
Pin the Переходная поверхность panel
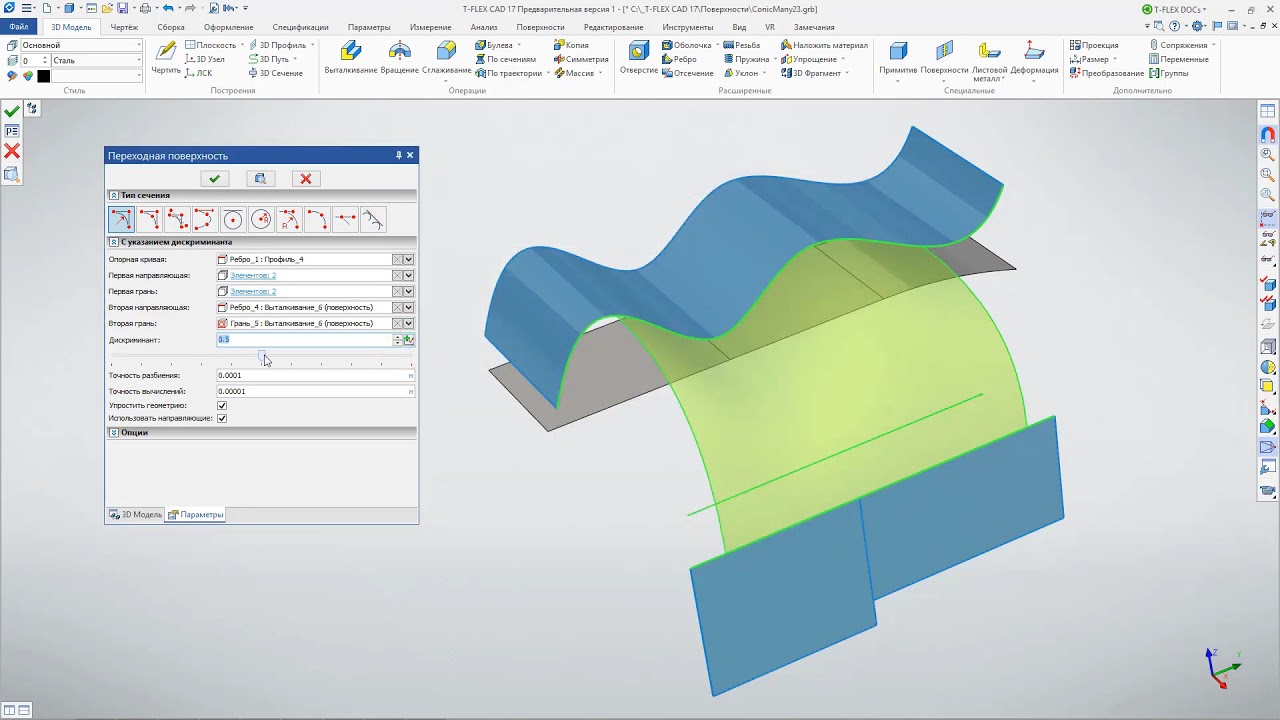pyautogui.click(x=398, y=155)
